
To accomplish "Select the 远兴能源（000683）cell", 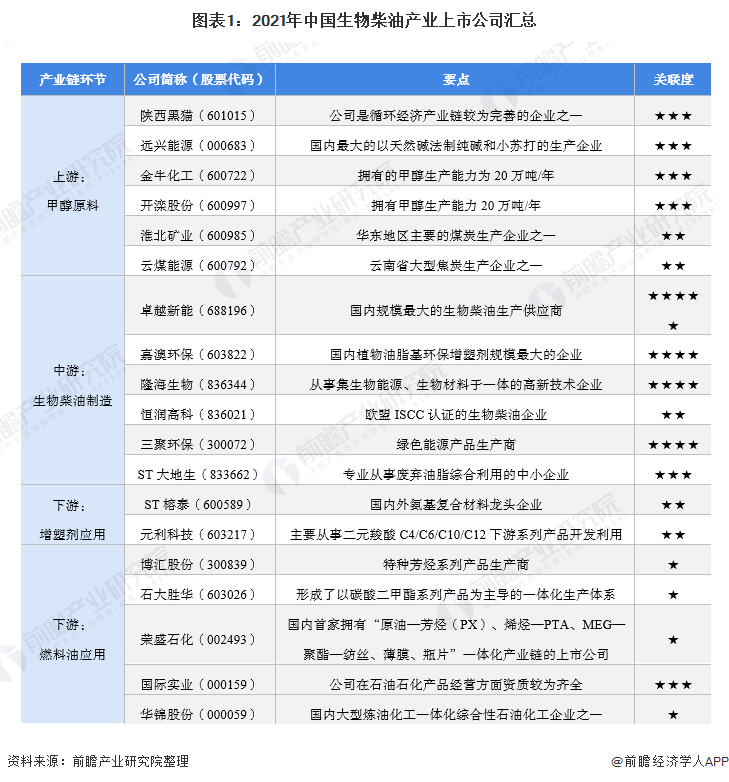I will (x=200, y=145).
